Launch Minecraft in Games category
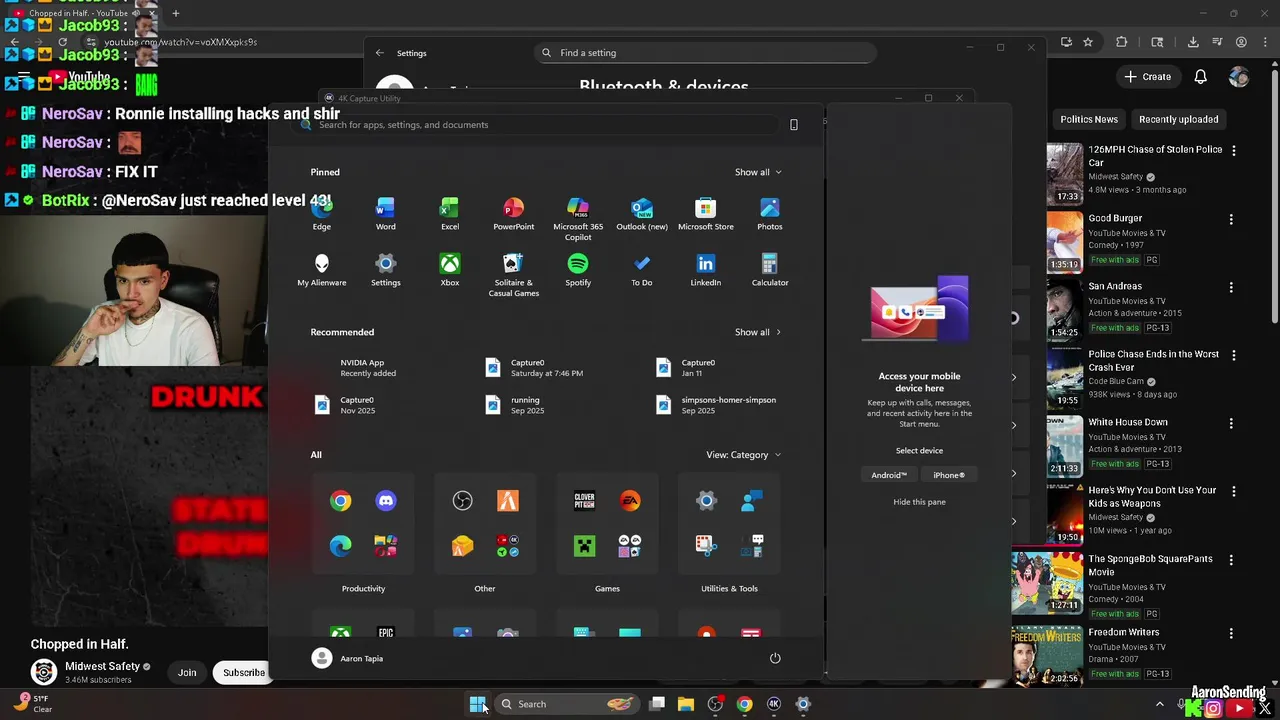1280x720 pixels. pos(585,546)
